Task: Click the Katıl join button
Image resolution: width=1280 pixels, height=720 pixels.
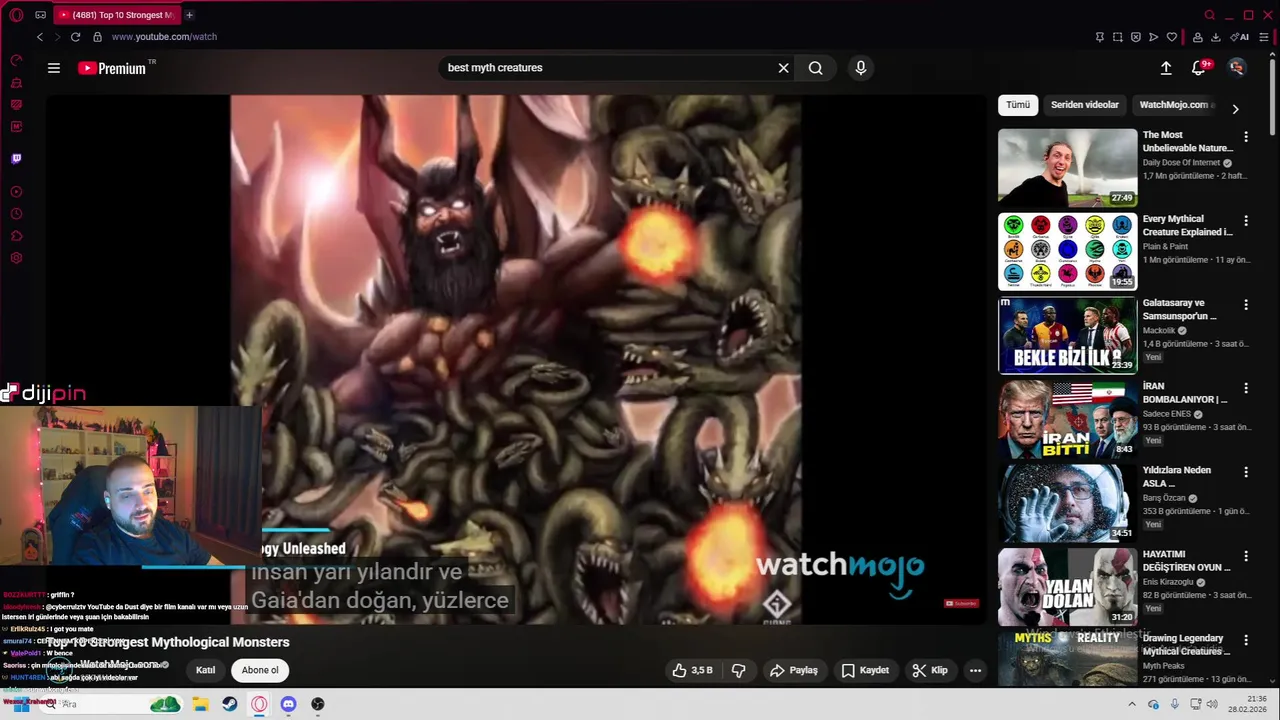Action: click(x=205, y=670)
